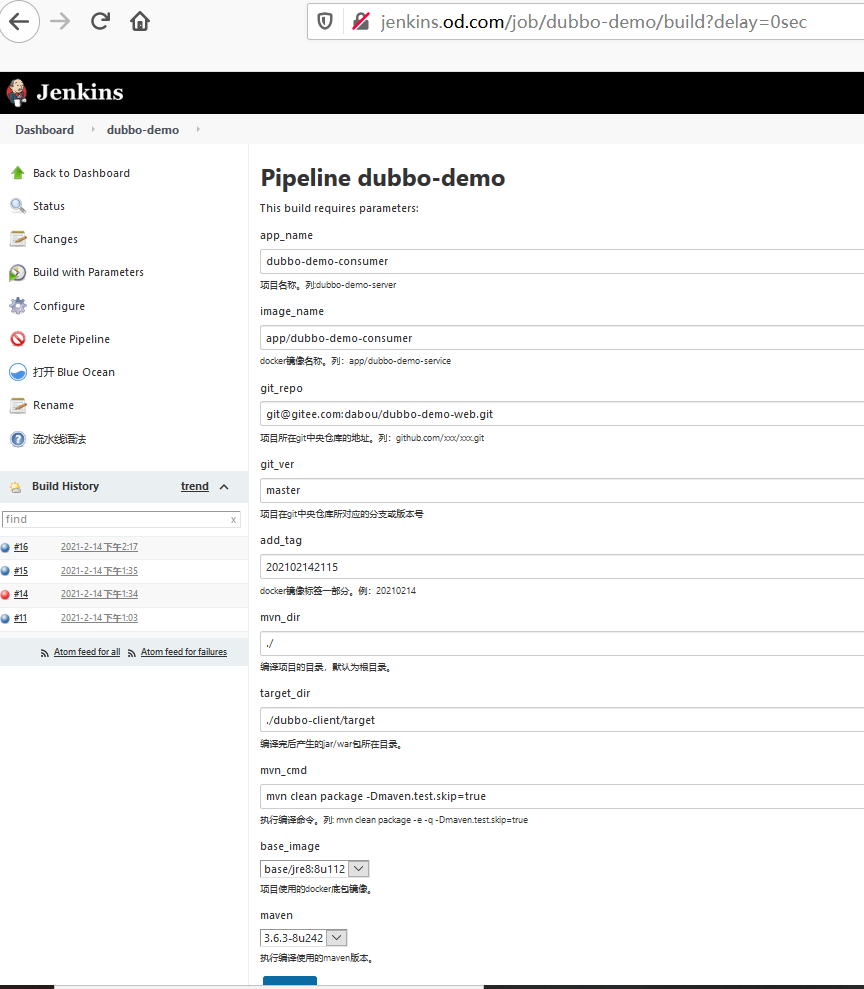Click the blue status ball for build #11

[5, 618]
